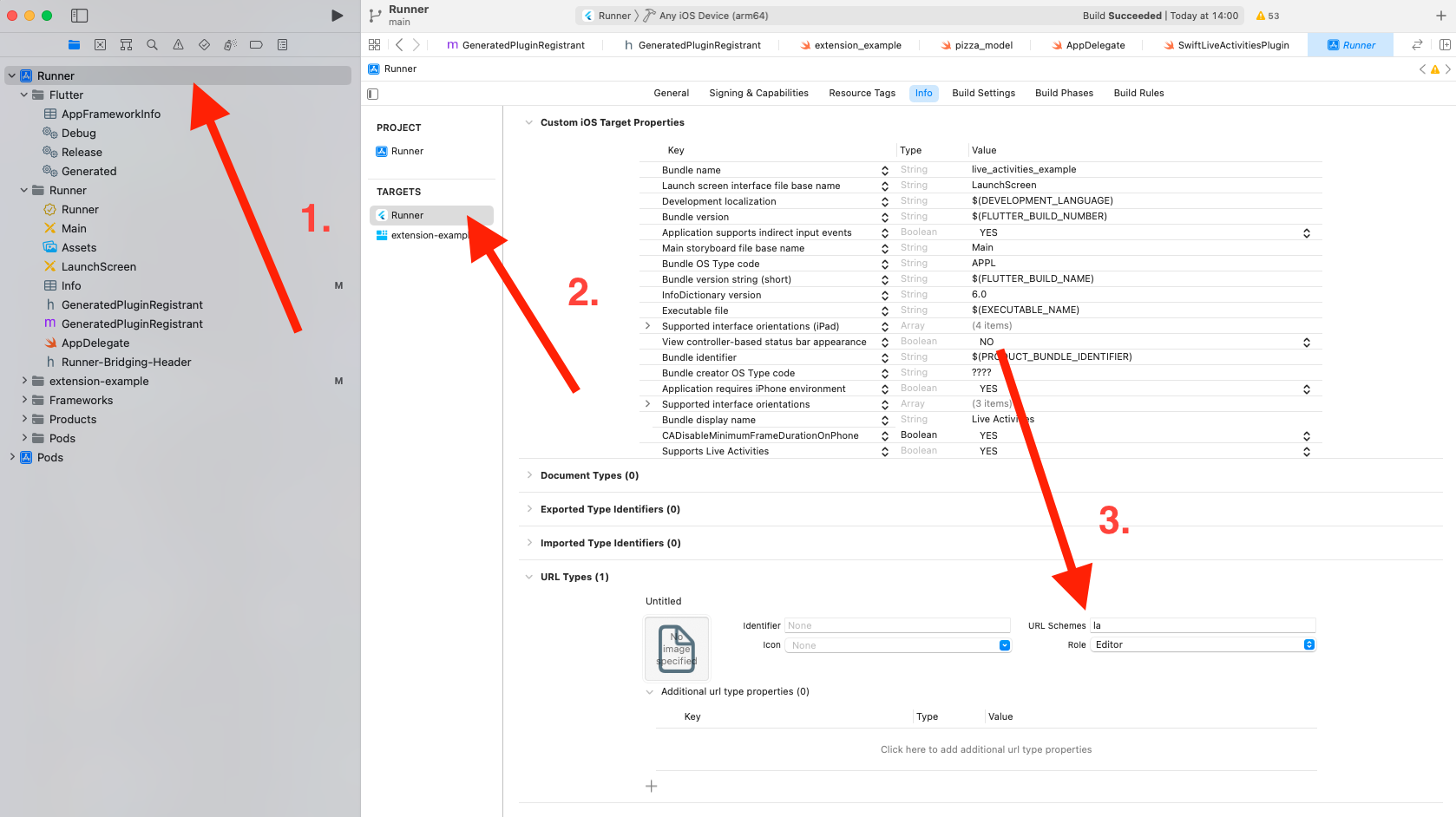The height and width of the screenshot is (817, 1456).
Task: Hide the project and targets list panel
Action: click(373, 94)
